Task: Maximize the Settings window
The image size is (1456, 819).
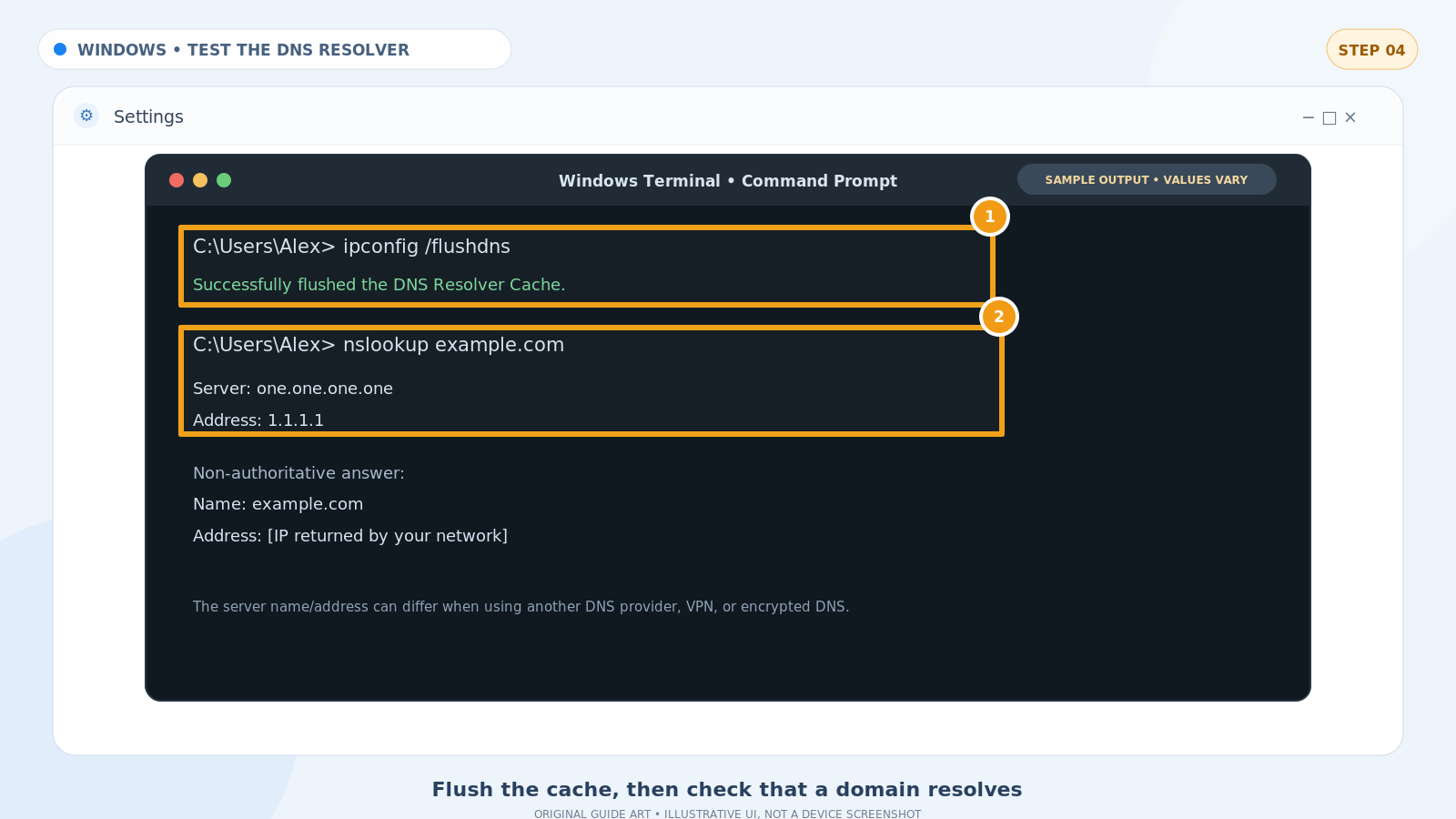Action: click(1330, 117)
